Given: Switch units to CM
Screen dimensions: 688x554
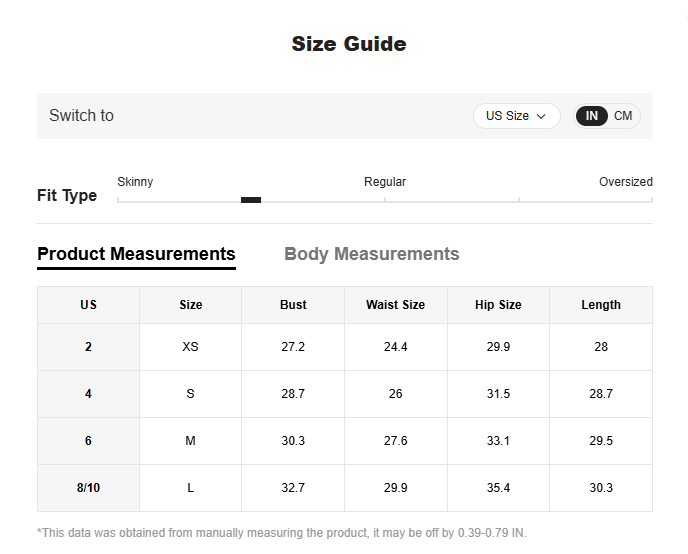Looking at the screenshot, I should coord(623,116).
